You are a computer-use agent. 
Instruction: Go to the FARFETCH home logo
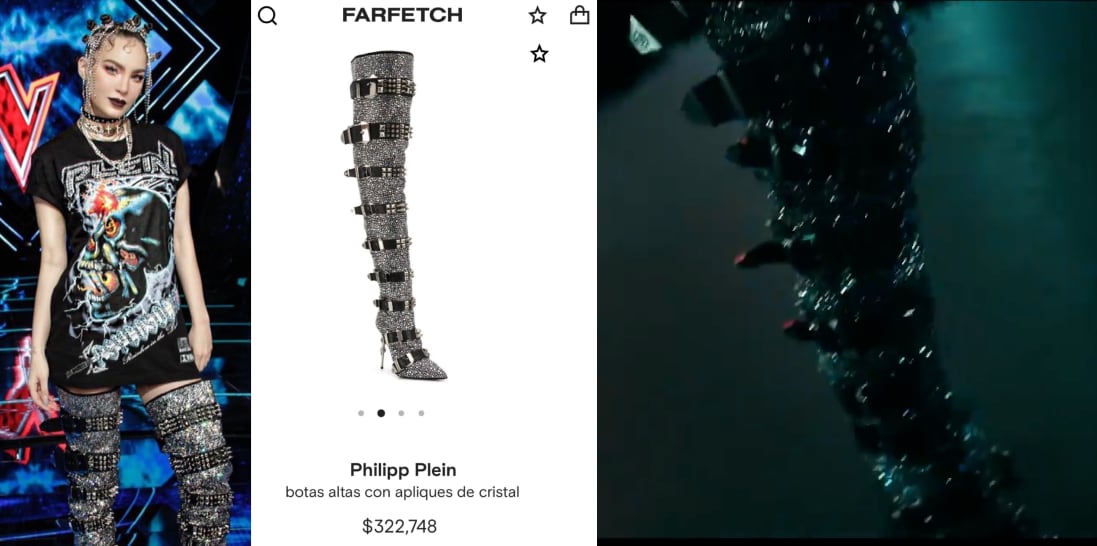click(x=402, y=15)
